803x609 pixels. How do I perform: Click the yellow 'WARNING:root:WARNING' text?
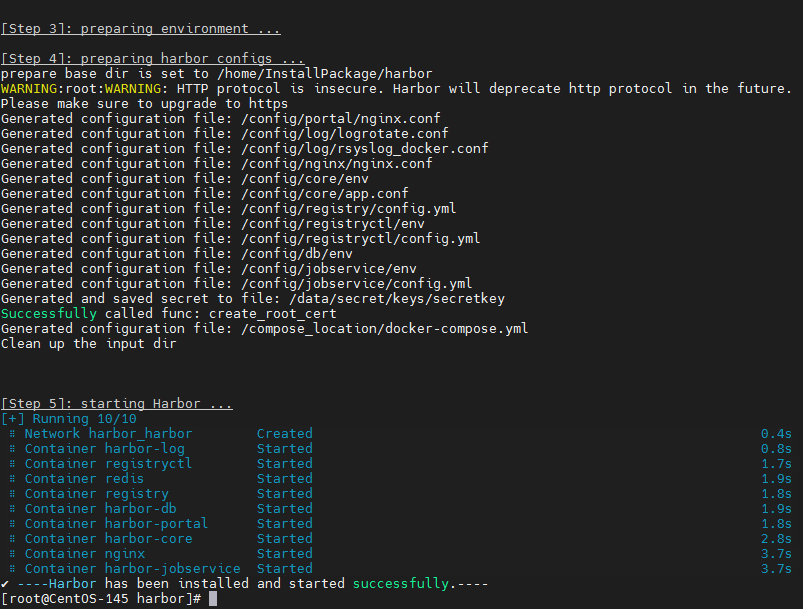(x=81, y=89)
